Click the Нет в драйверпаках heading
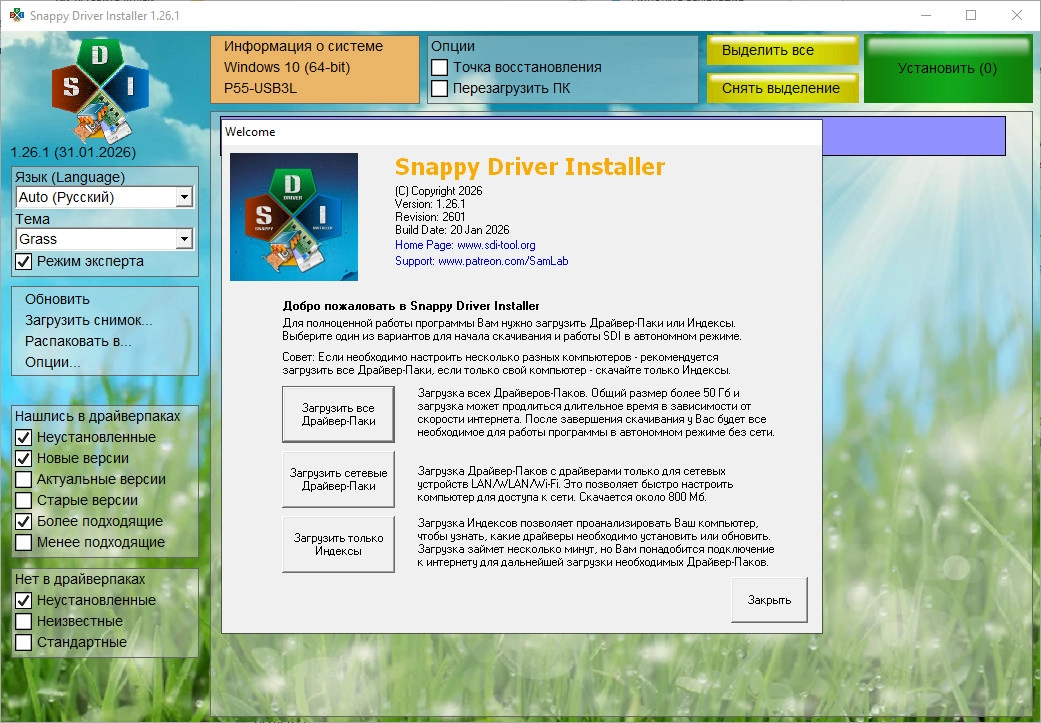1041x723 pixels. [x=80, y=579]
